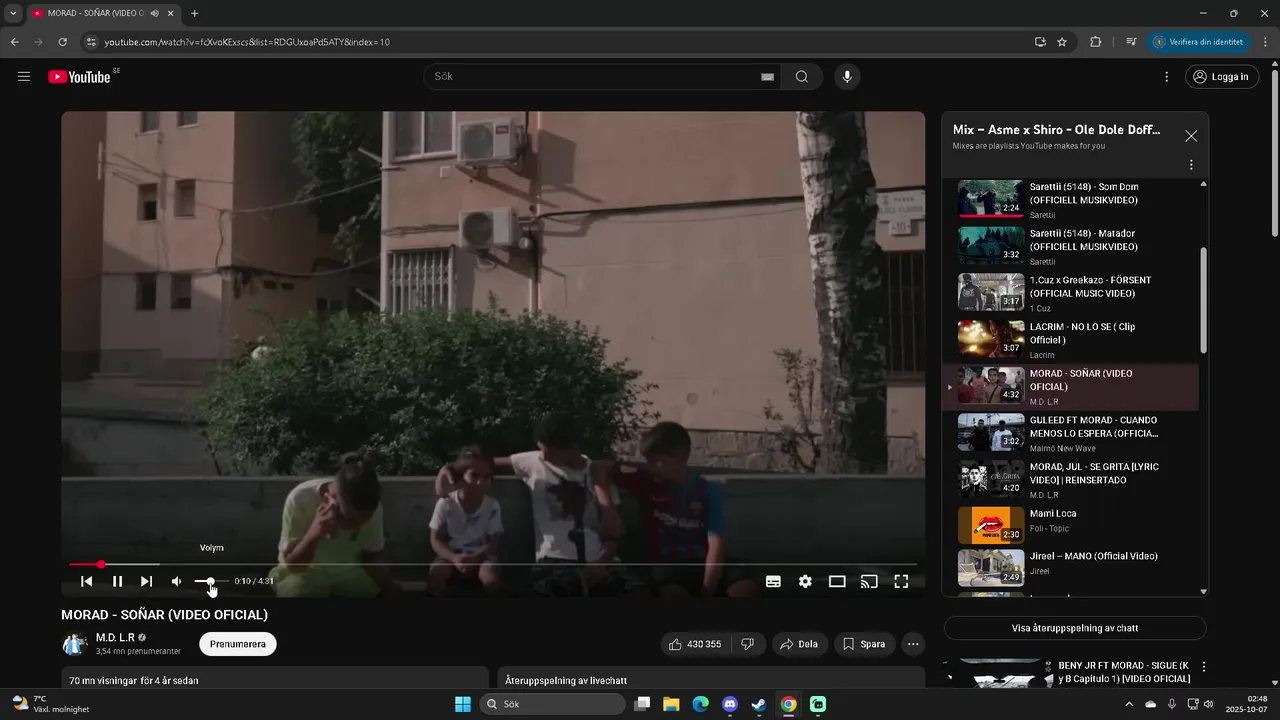
Task: Click Logga in button
Action: [1222, 77]
